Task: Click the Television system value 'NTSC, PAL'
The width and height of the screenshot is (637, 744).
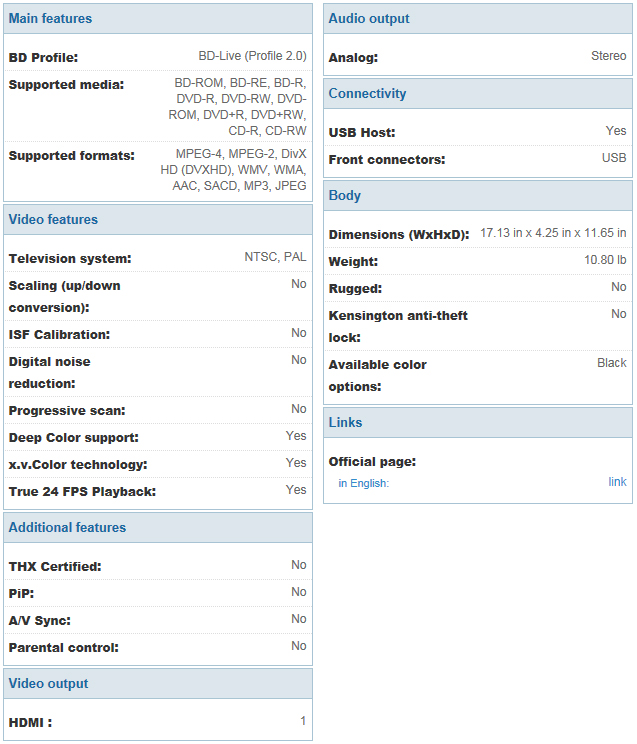Action: coord(275,257)
